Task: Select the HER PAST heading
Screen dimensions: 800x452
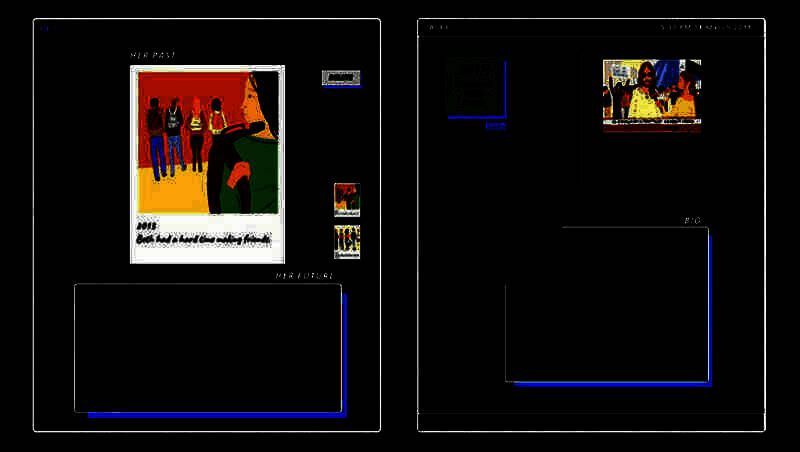Action: pyautogui.click(x=153, y=55)
